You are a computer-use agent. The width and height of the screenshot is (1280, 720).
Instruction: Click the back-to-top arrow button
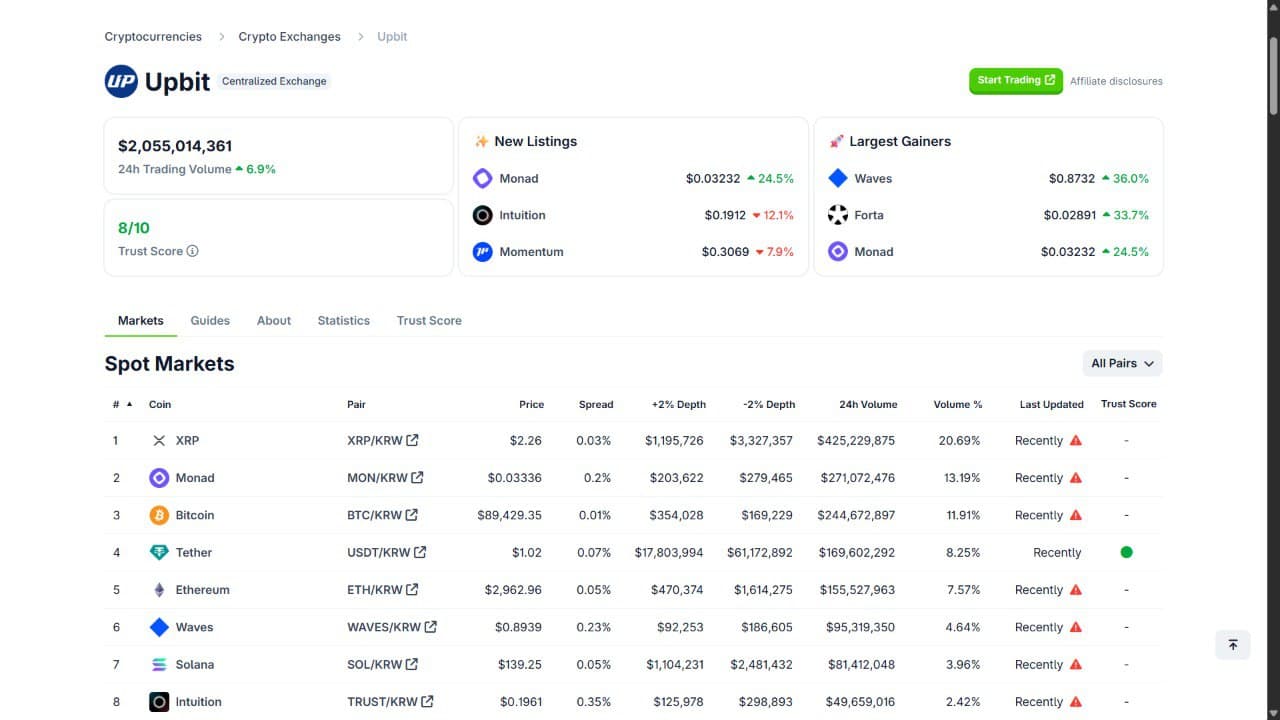pyautogui.click(x=1233, y=645)
